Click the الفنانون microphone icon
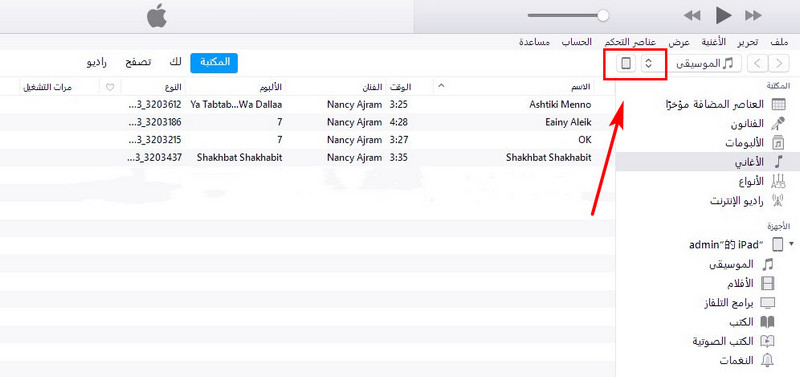The width and height of the screenshot is (800, 377). click(x=779, y=123)
